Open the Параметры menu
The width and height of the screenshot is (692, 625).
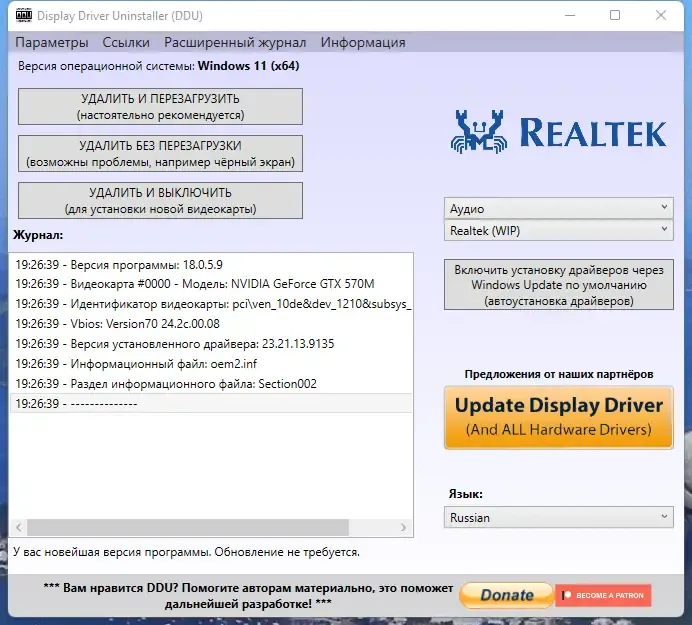[52, 42]
